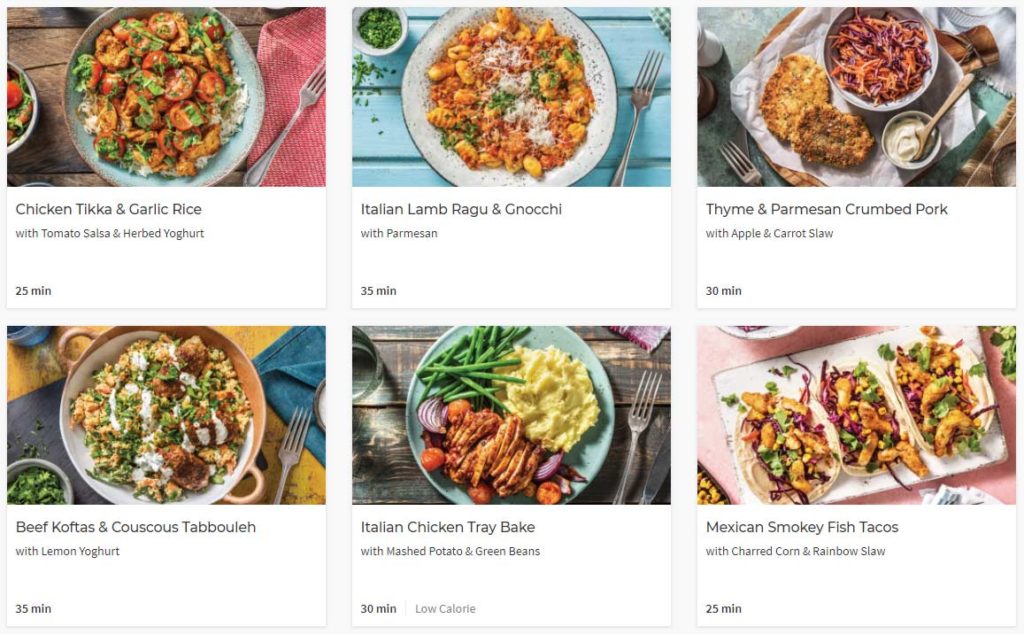The image size is (1024, 634).
Task: Click "with Charred Corn & Rainbow Slaw" subtitle
Action: pyautogui.click(x=794, y=551)
